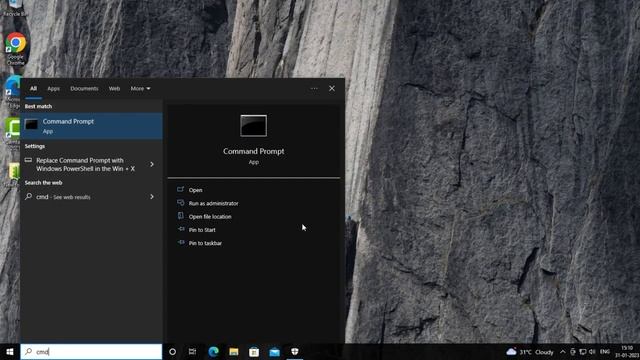
Task: Open the clock and date flyout
Action: point(627,351)
